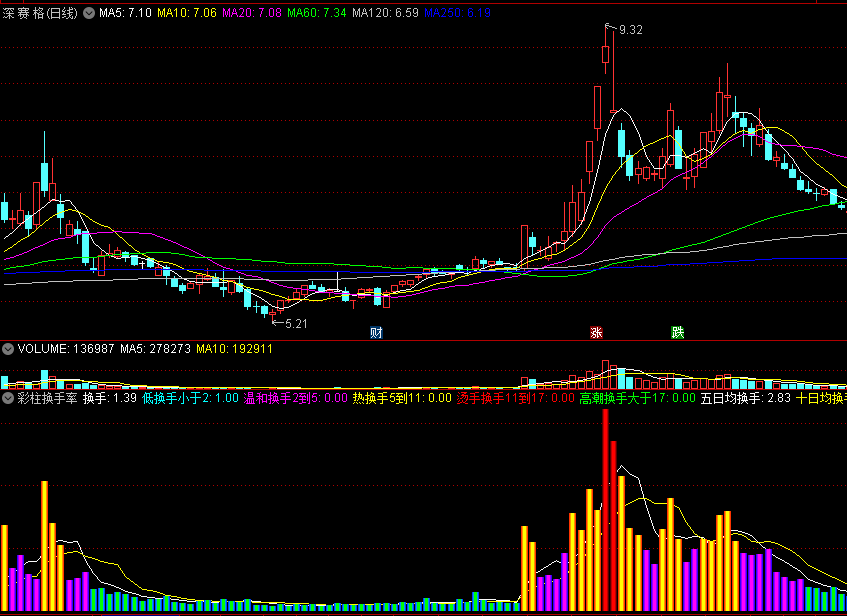Open the dropdown arrow beside 彩柱换手率
Image resolution: width=847 pixels, height=616 pixels.
click(8, 399)
